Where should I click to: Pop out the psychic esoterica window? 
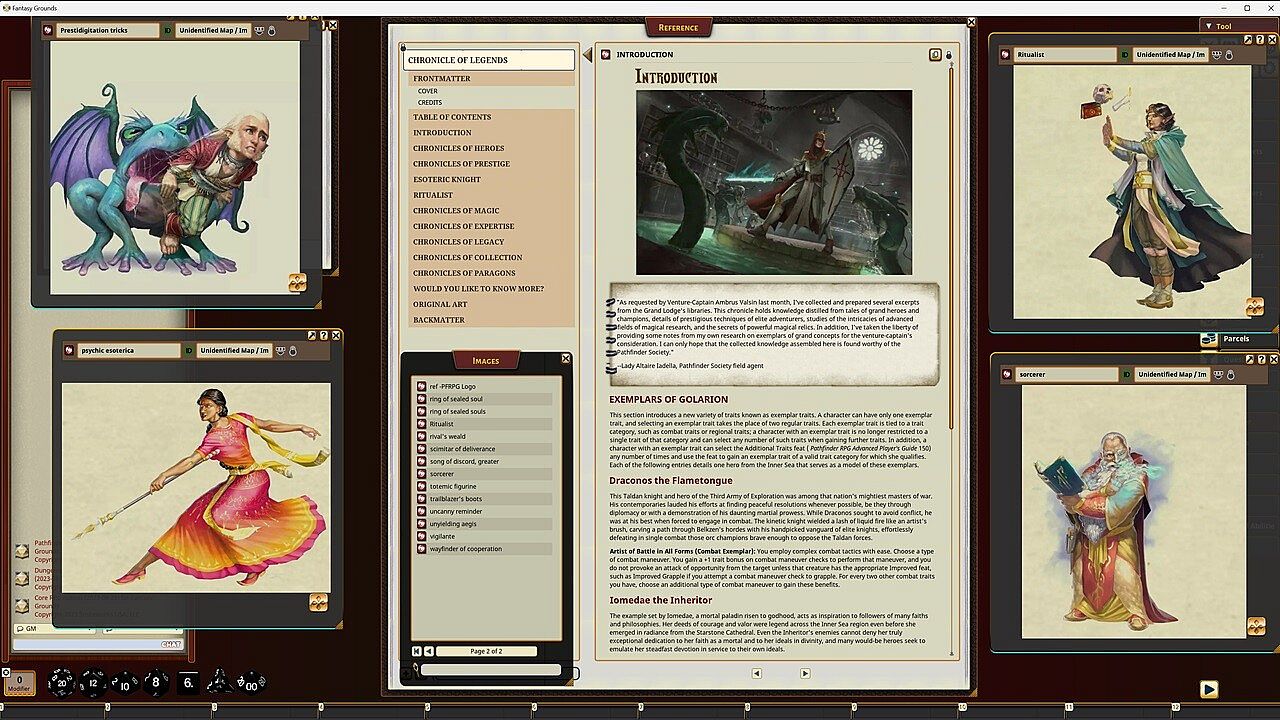click(x=312, y=336)
